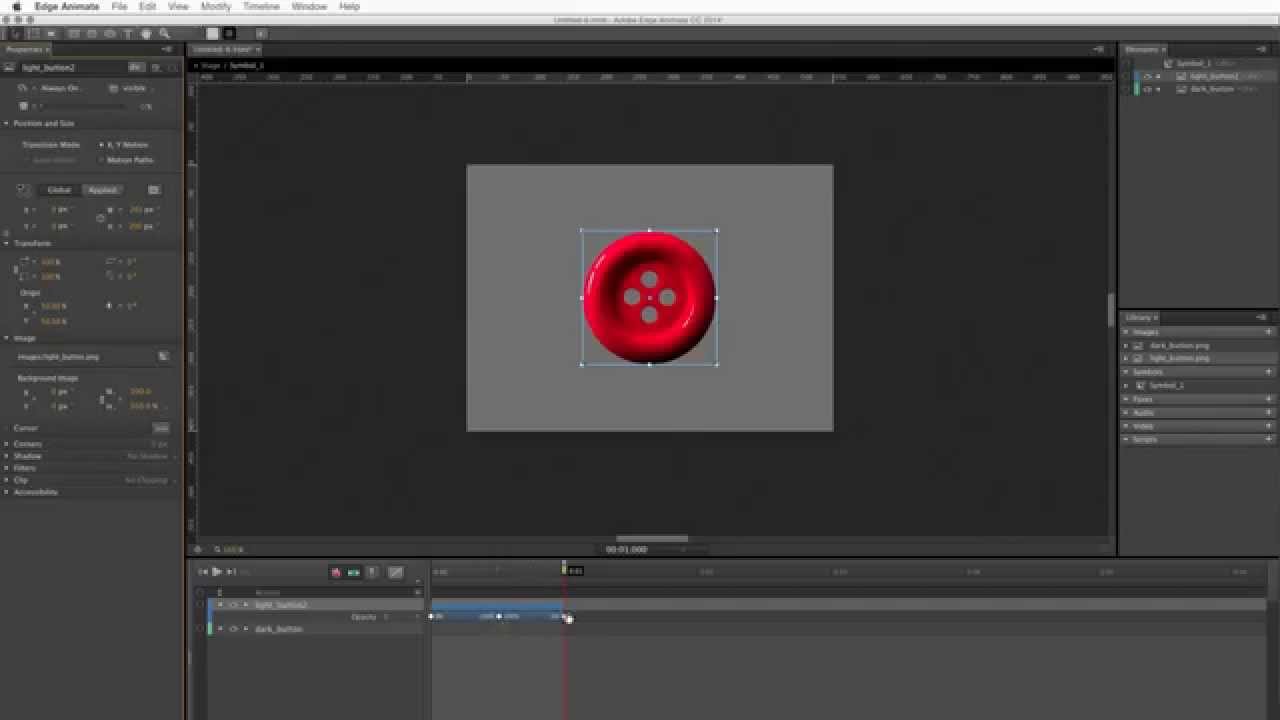Toggle the Pin on the timeline
The image size is (1280, 720).
[372, 572]
